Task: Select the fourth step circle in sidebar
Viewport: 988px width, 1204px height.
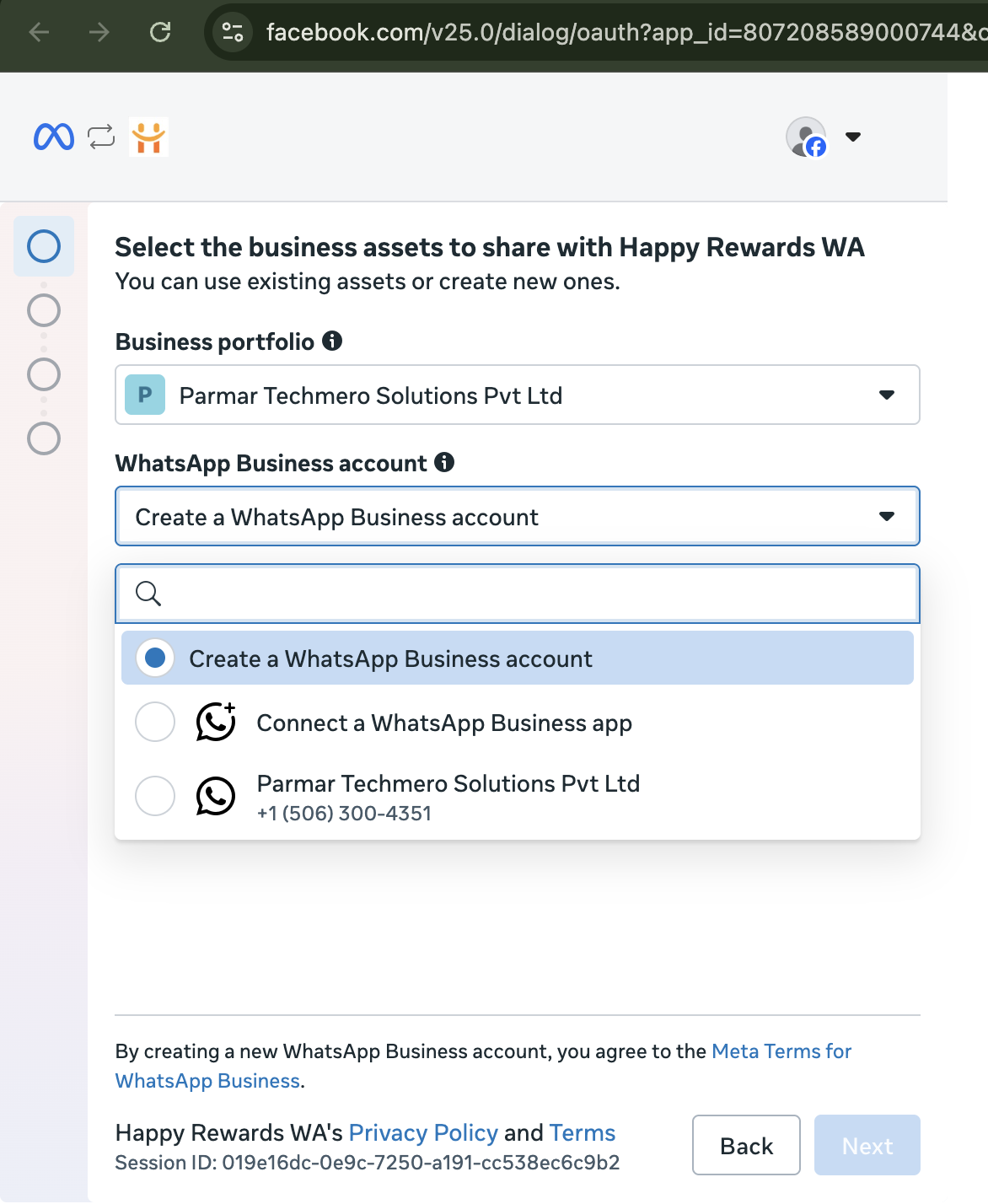Action: point(44,438)
